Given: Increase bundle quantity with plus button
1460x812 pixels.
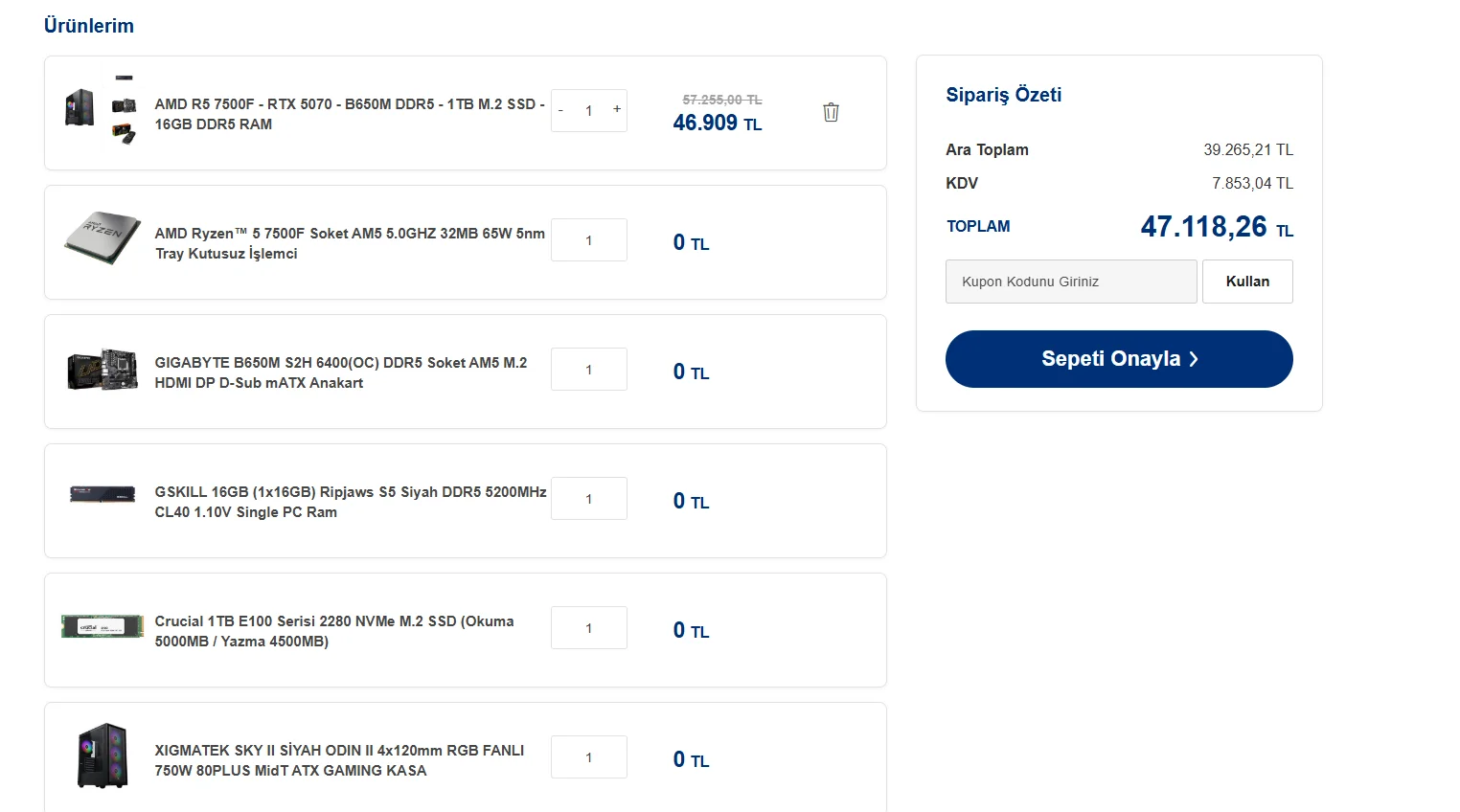Looking at the screenshot, I should (x=617, y=109).
